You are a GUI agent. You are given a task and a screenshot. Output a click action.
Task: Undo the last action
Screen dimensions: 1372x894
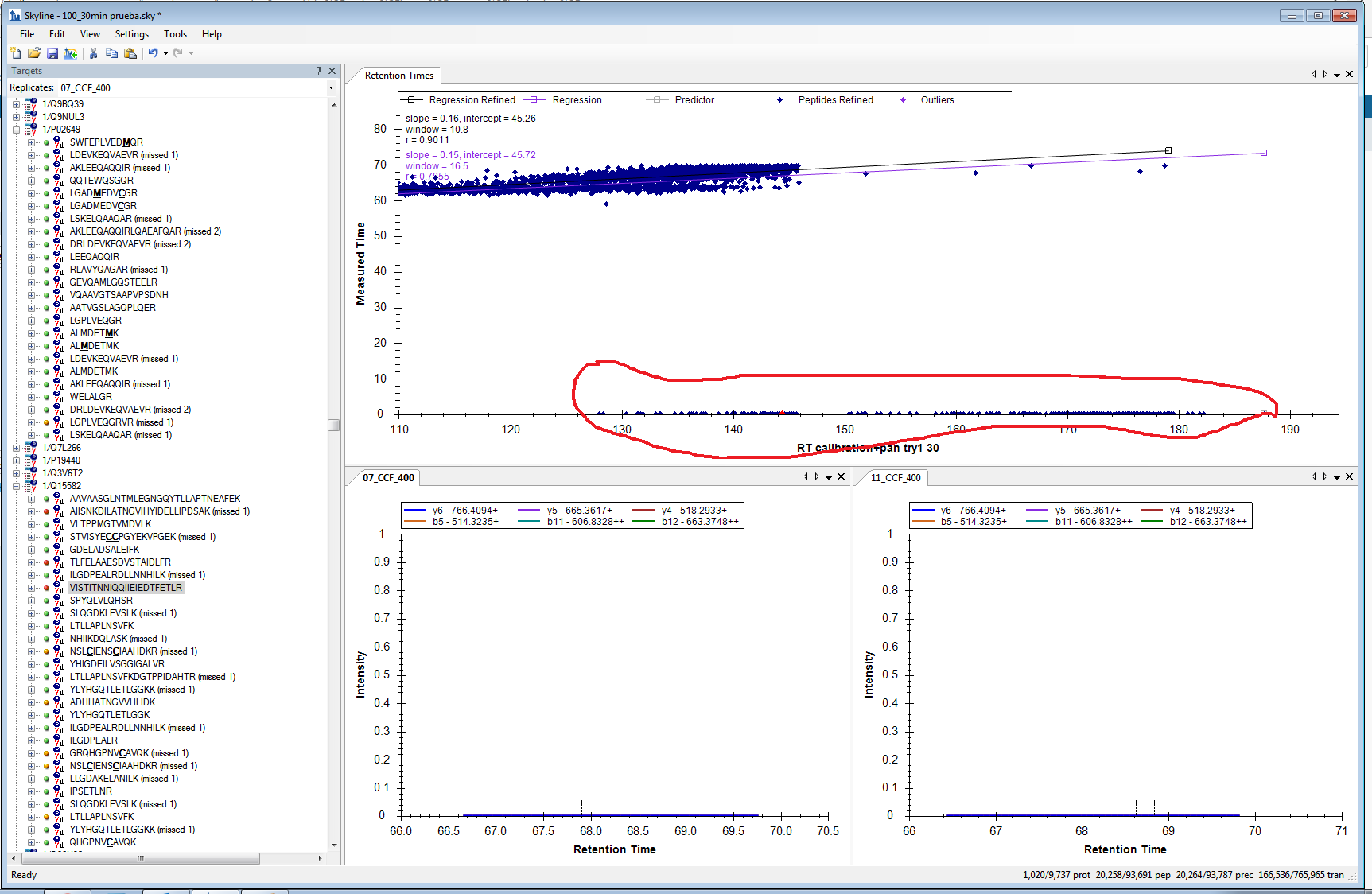pos(153,53)
